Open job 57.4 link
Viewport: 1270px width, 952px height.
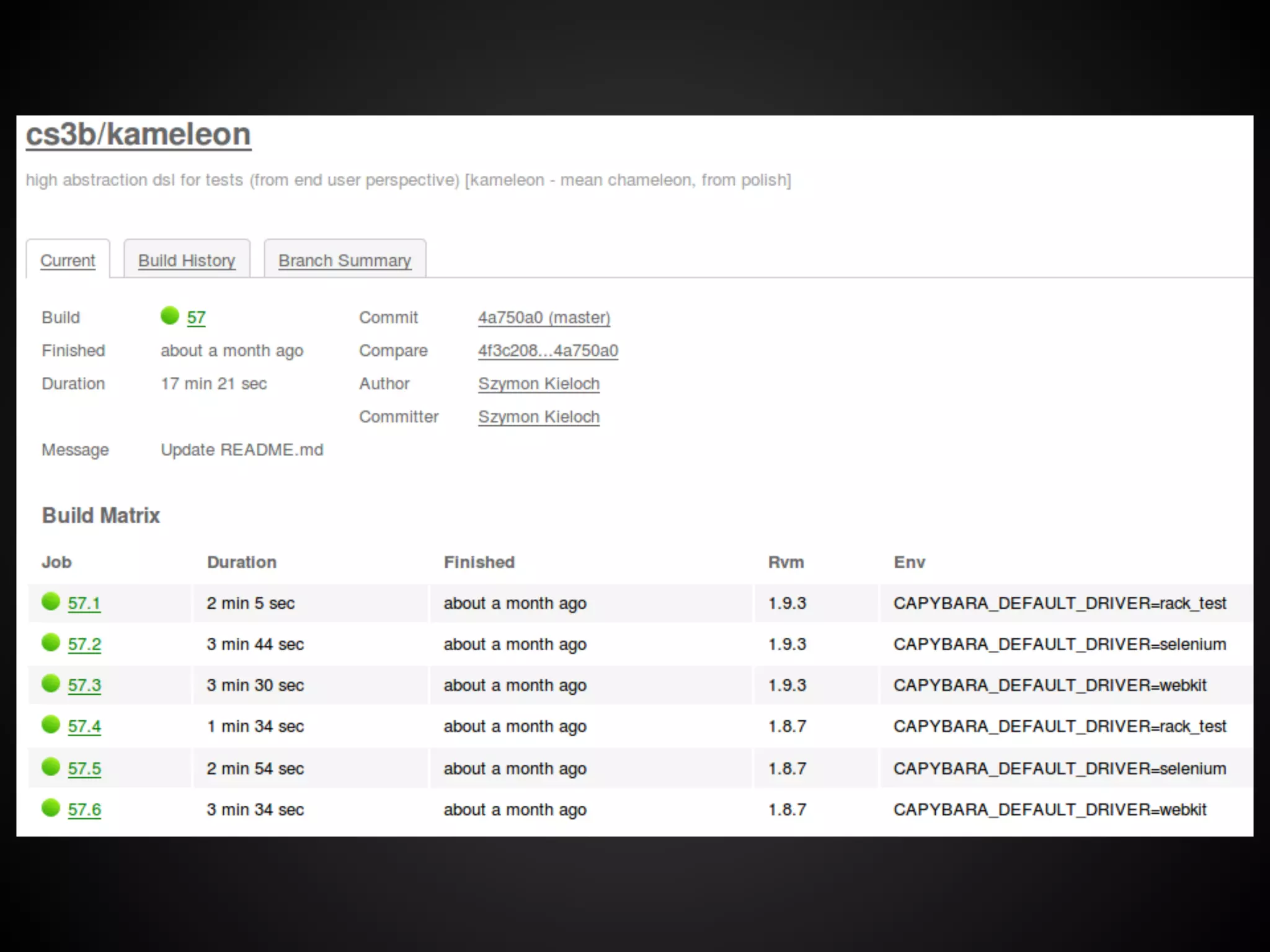84,726
